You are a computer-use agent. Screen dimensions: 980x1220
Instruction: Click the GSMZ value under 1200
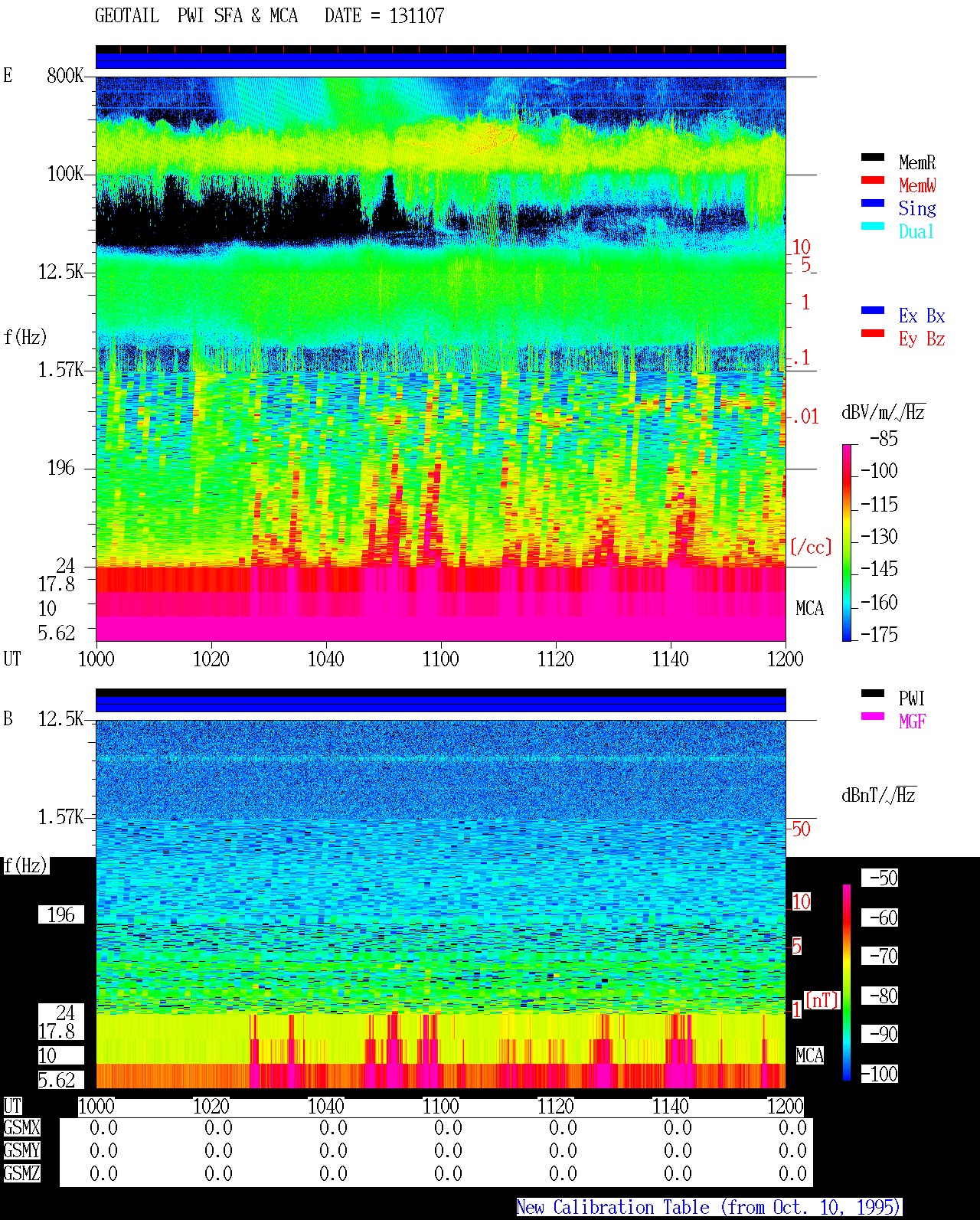(x=792, y=1174)
